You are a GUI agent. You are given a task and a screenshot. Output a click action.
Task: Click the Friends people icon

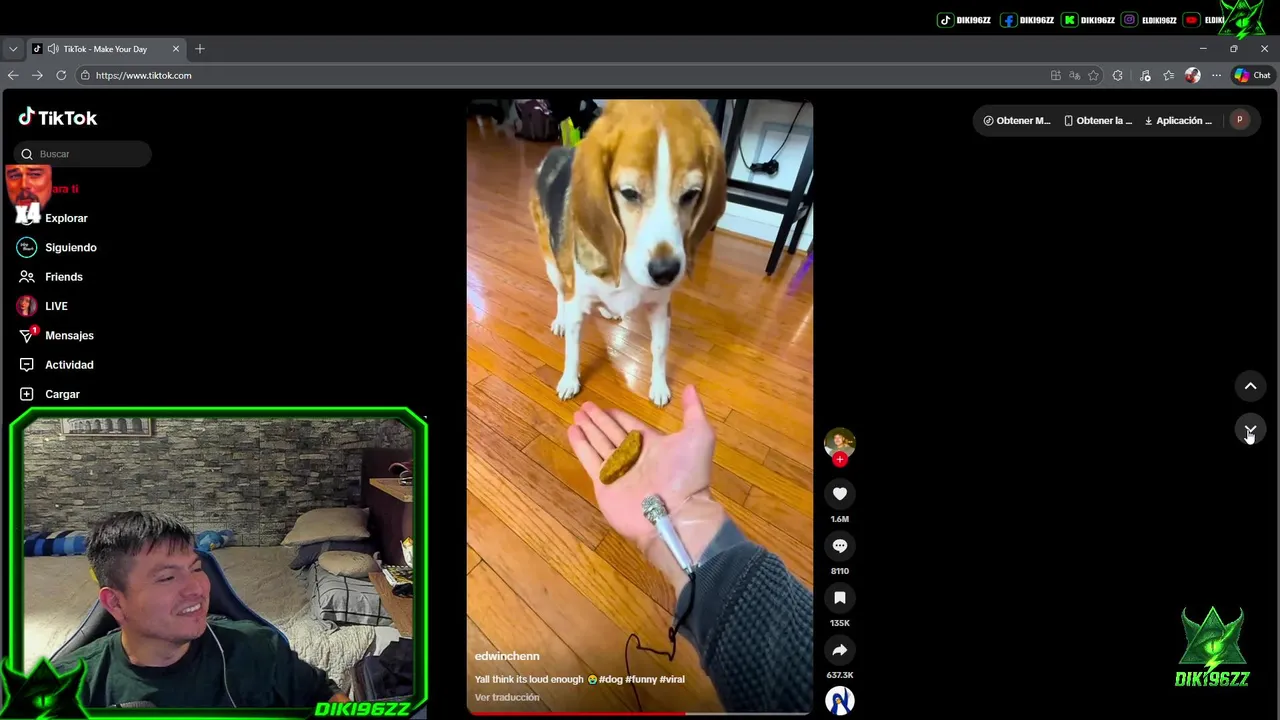[27, 277]
